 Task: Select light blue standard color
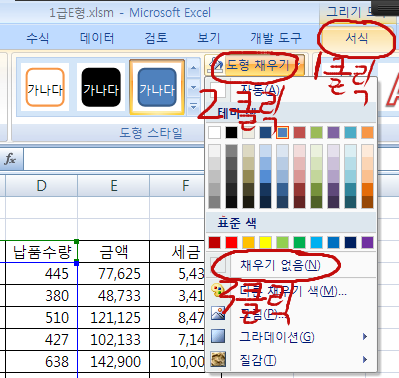coord(316,243)
